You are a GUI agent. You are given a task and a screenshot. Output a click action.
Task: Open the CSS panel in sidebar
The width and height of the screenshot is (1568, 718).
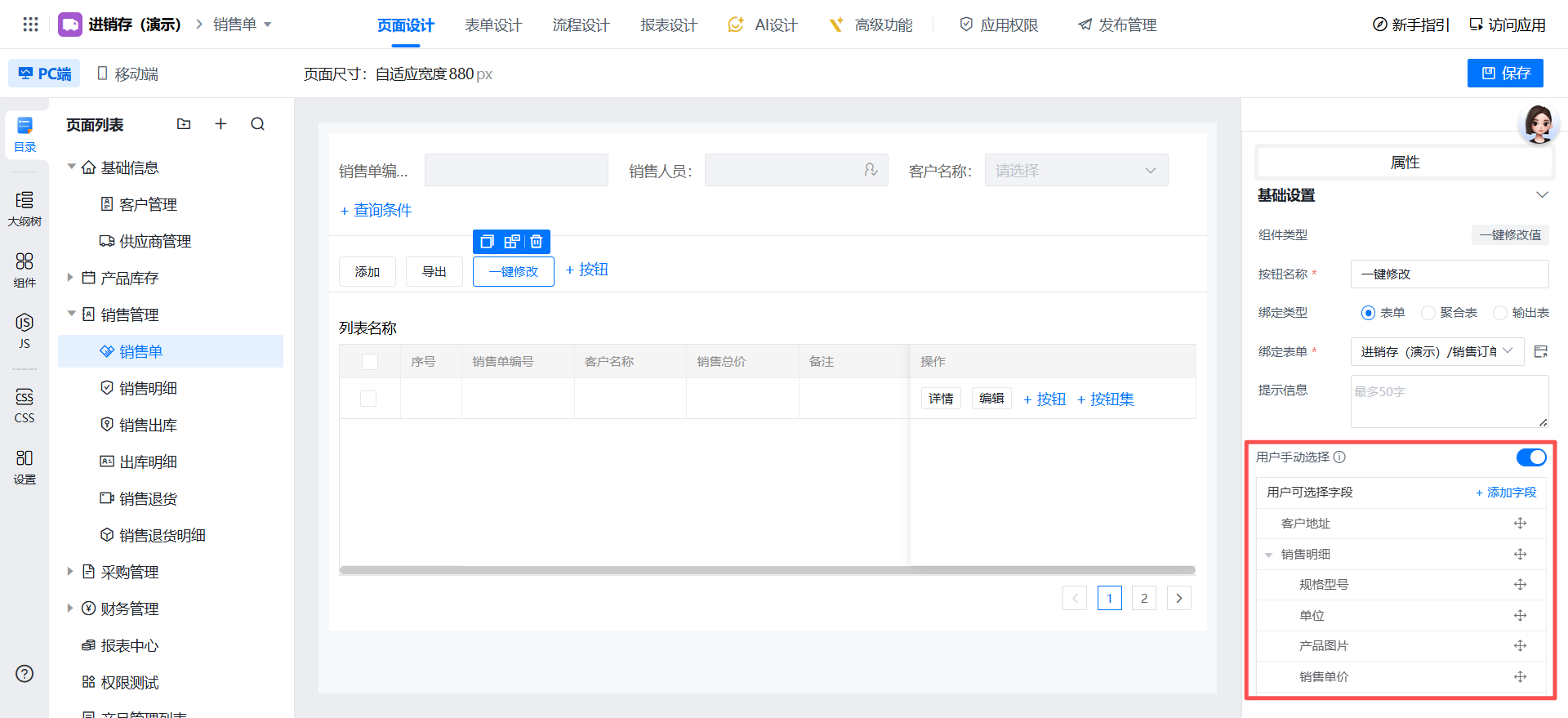[x=24, y=404]
